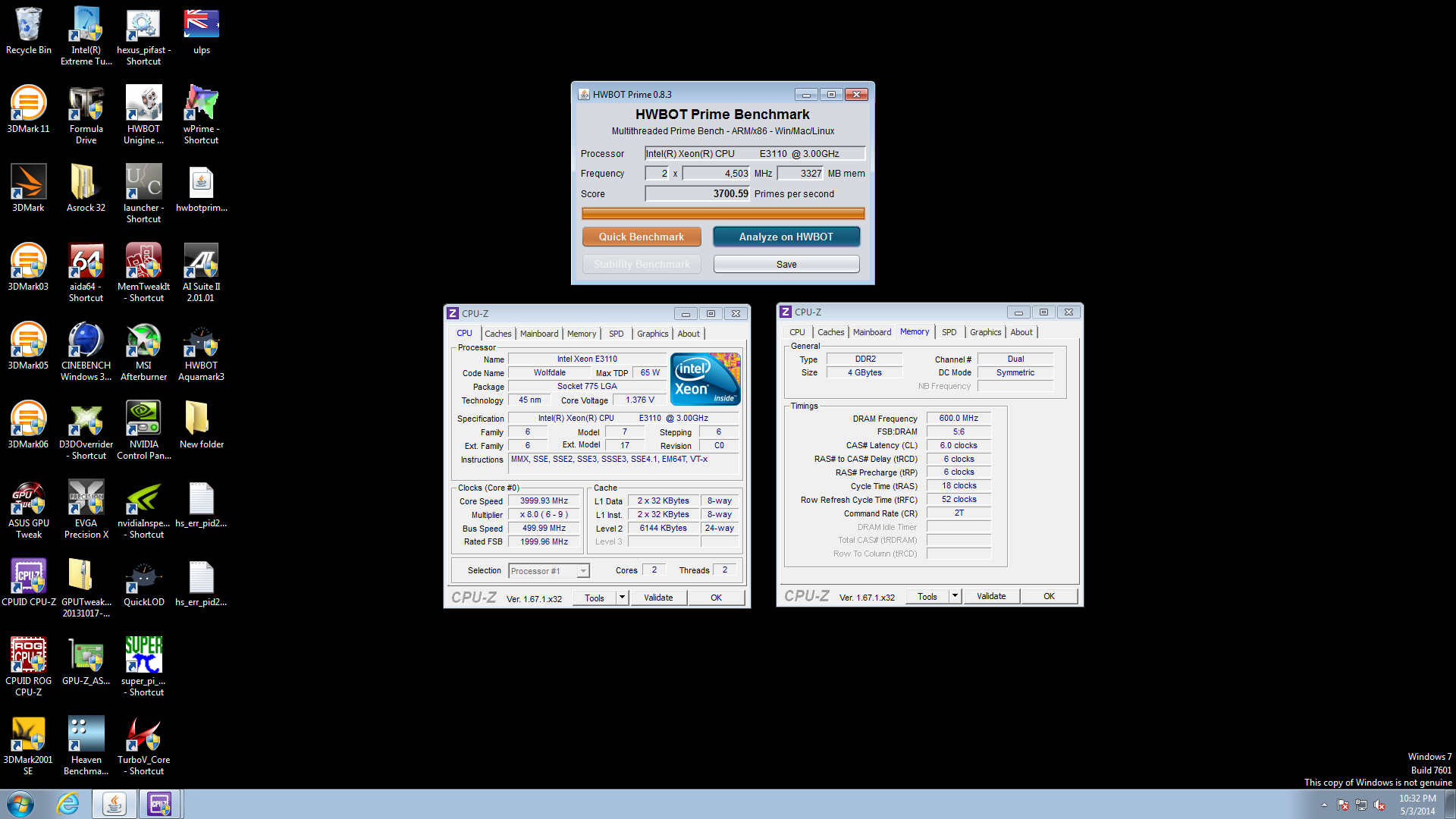Open the HWBOT Aquamark3 icon
The image size is (1456, 819).
tap(201, 351)
